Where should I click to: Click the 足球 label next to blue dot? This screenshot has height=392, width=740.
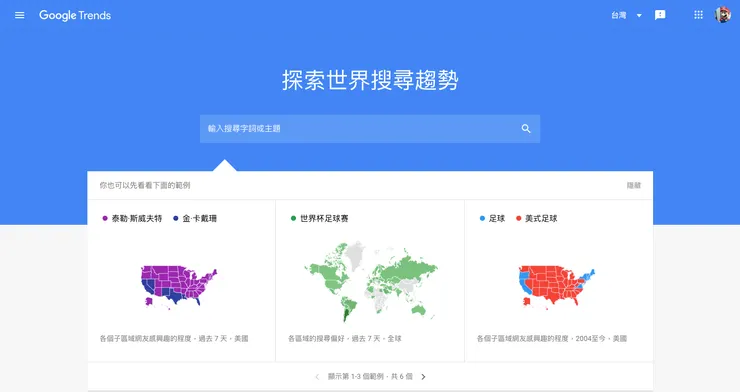(496, 218)
